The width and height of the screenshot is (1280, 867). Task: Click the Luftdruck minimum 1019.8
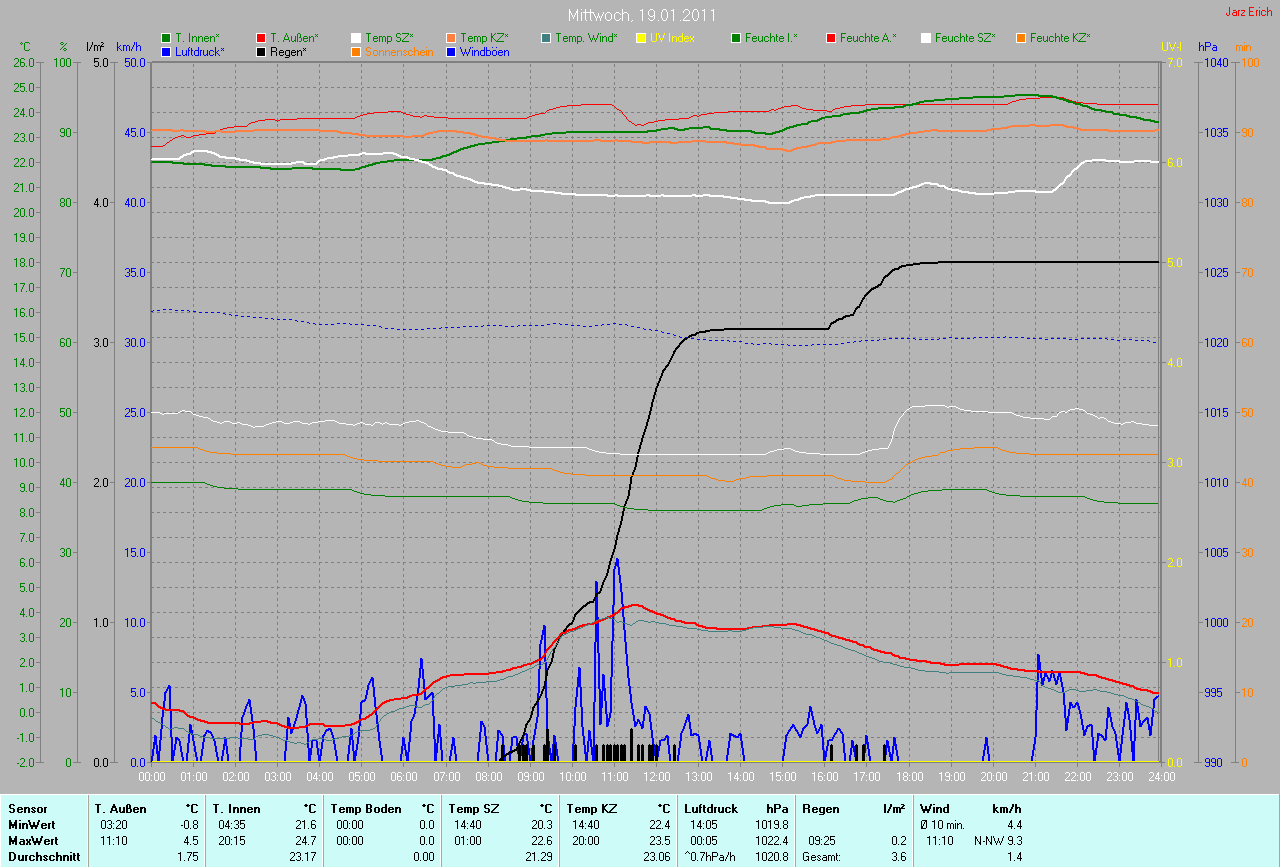772,825
